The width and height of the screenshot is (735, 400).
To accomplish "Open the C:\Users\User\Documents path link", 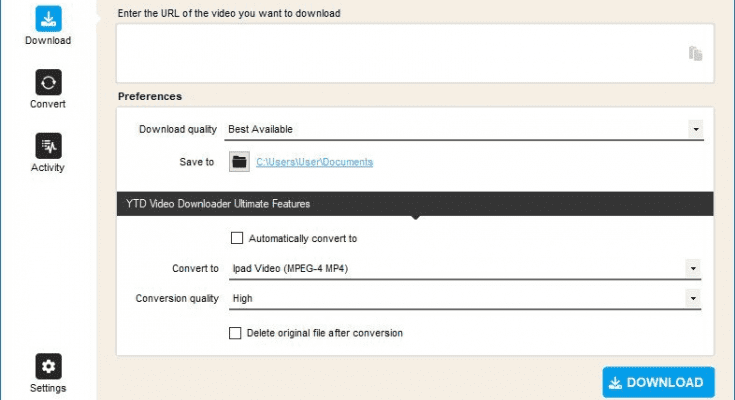I will (x=315, y=162).
